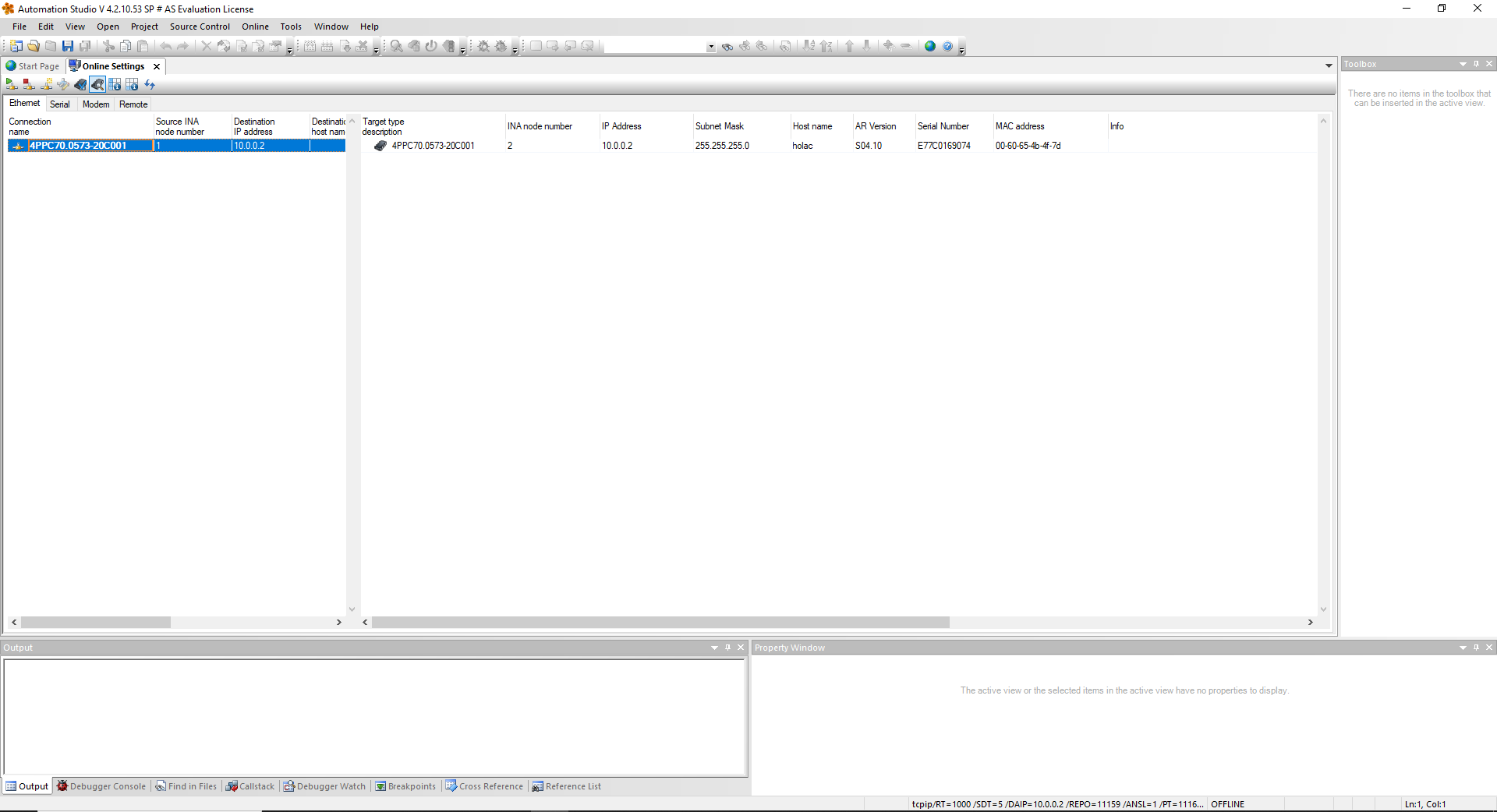Pin the Toolbox panel
This screenshot has height=812, width=1497.
(x=1476, y=64)
